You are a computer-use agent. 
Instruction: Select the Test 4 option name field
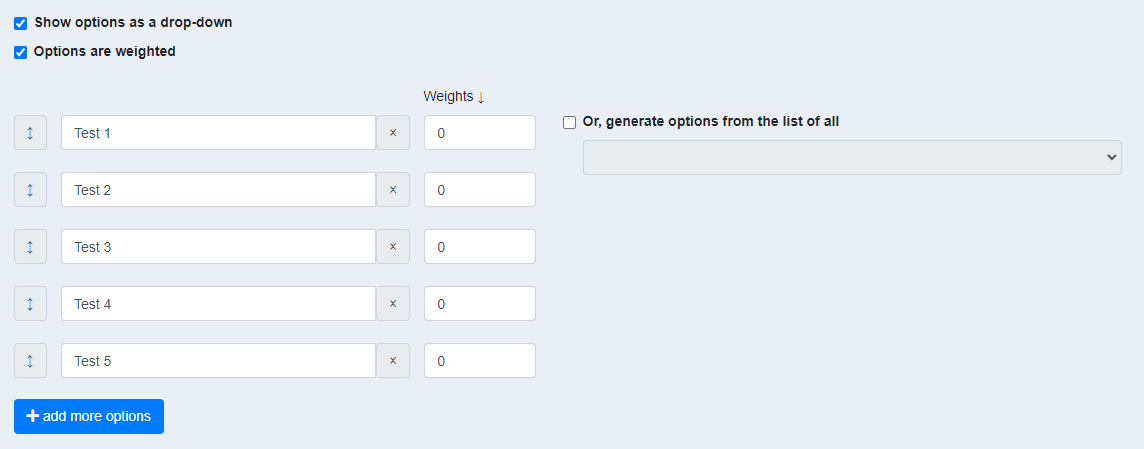click(218, 304)
